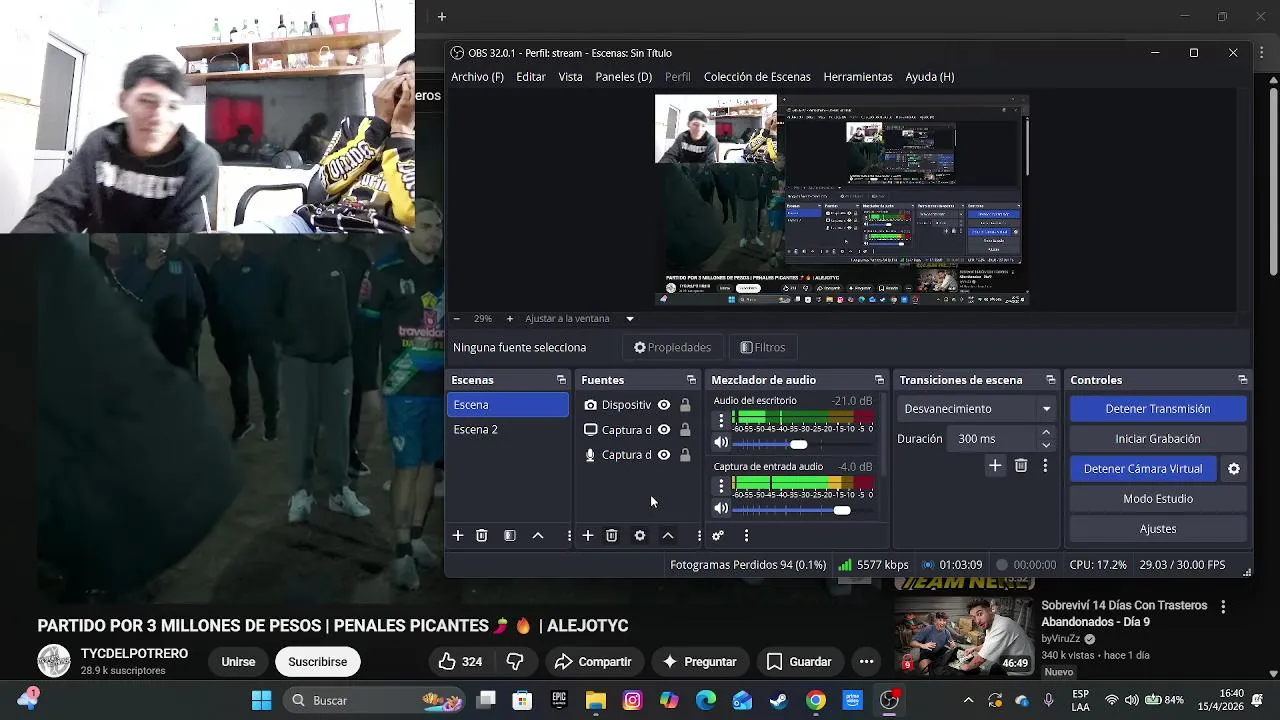The width and height of the screenshot is (1280, 720).
Task: Open transition properties three-dot menu
Action: pyautogui.click(x=1045, y=466)
